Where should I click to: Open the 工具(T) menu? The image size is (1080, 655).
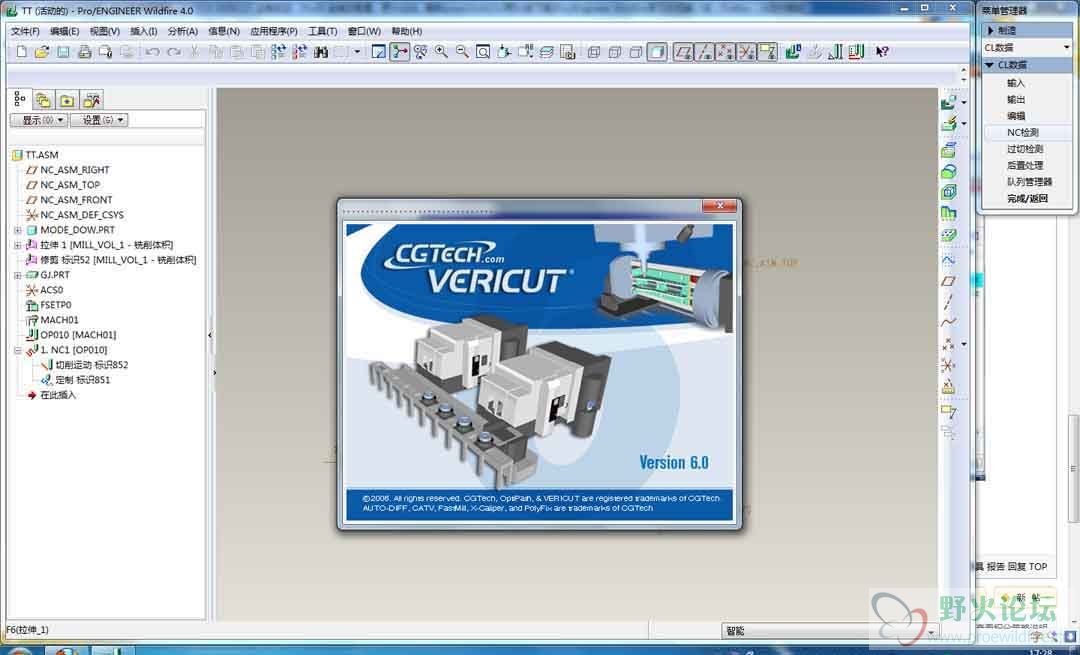[322, 31]
